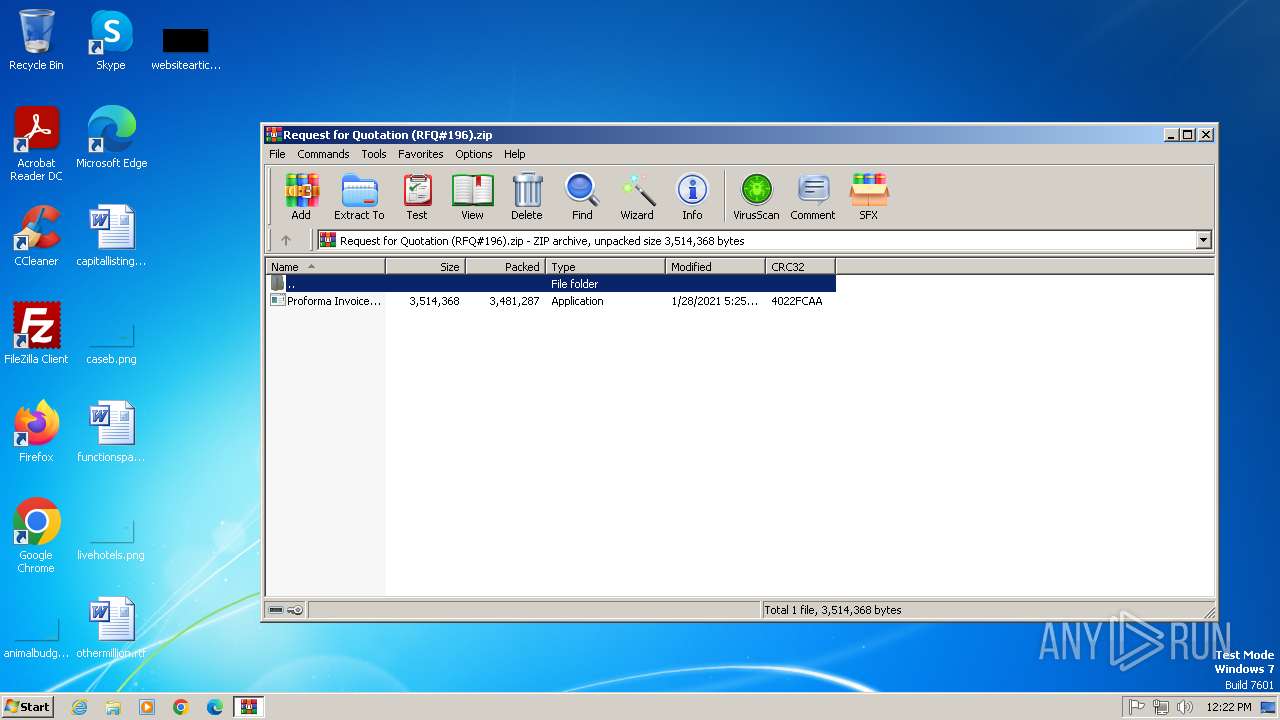This screenshot has height=720, width=1280.
Task: Select the Microsoft Edge desktop shortcut
Action: click(x=111, y=137)
